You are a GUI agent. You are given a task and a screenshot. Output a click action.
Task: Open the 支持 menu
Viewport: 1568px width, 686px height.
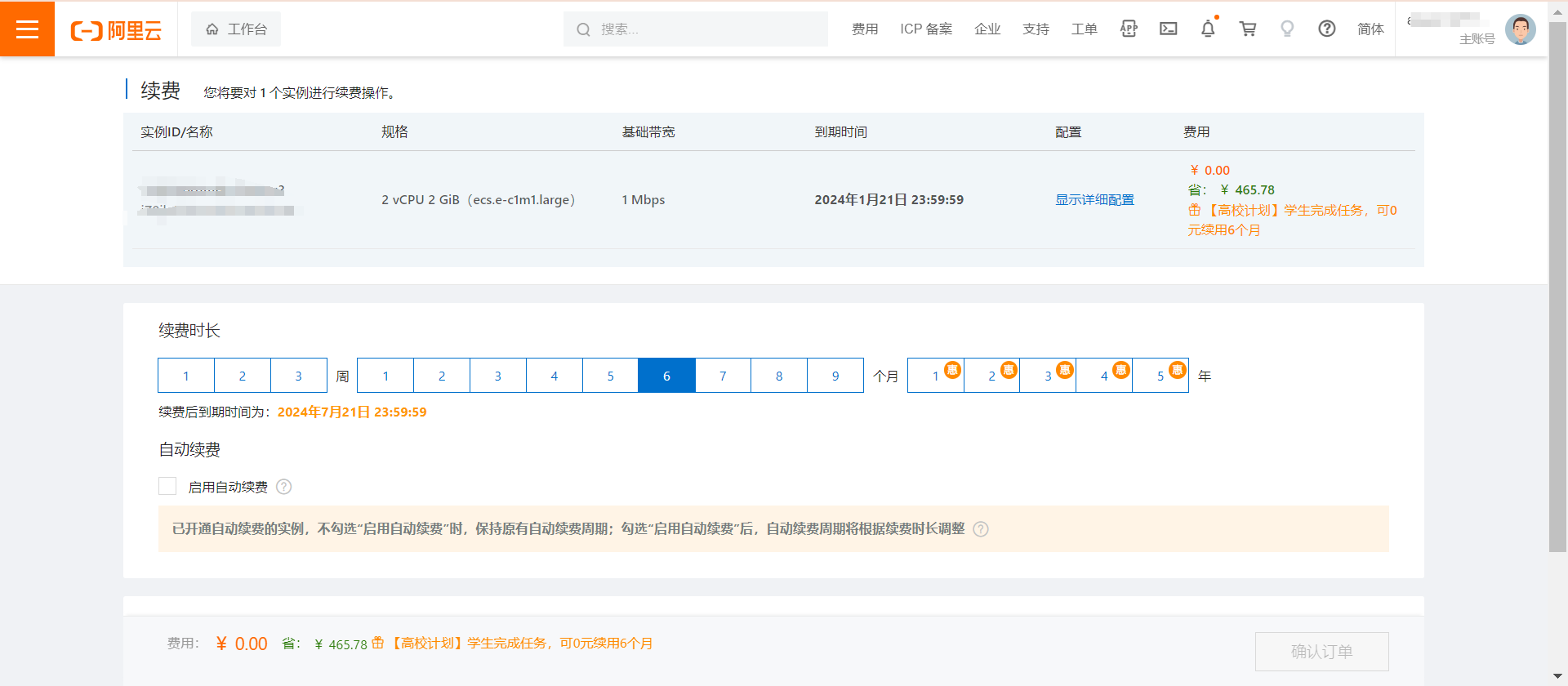click(x=1036, y=29)
